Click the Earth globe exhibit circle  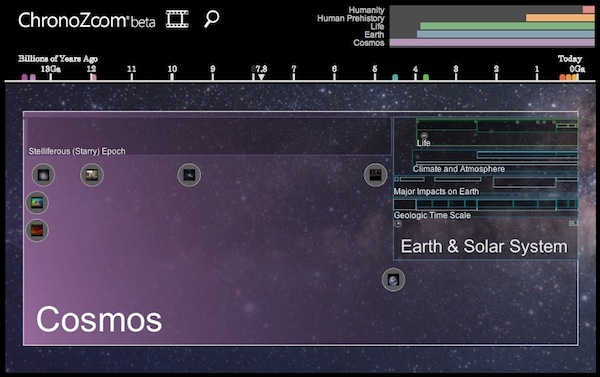click(393, 280)
